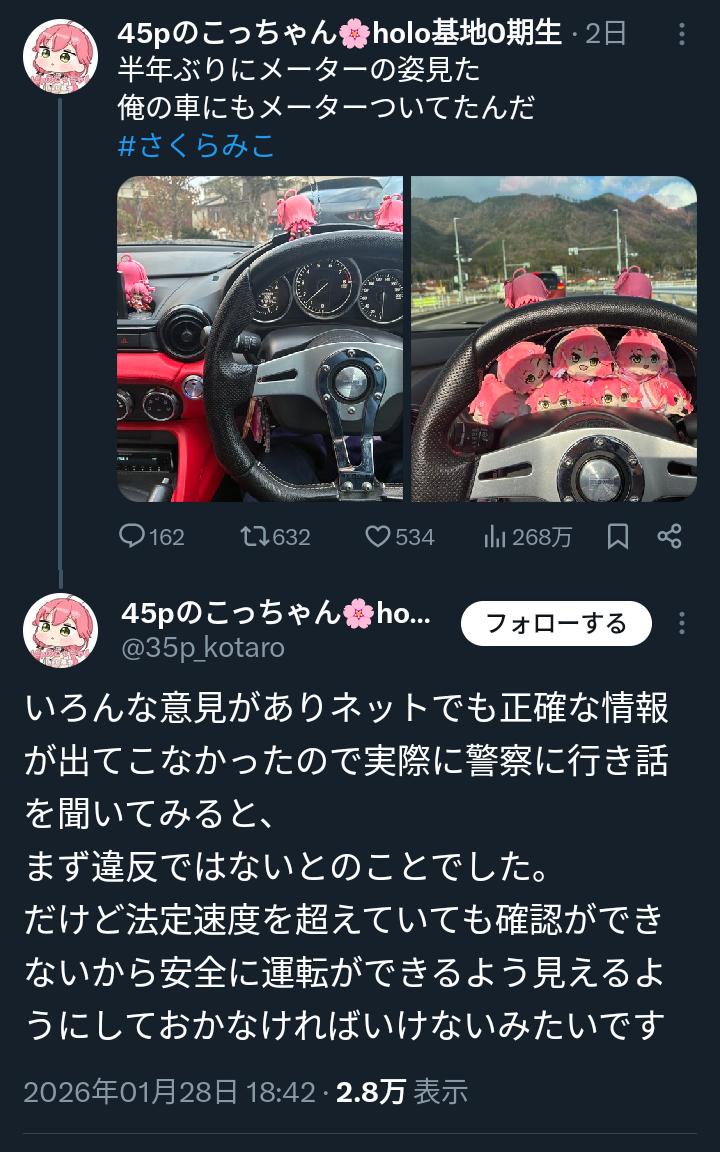Open the right photo with plush dolls
720x1152 pixels.
coord(553,339)
